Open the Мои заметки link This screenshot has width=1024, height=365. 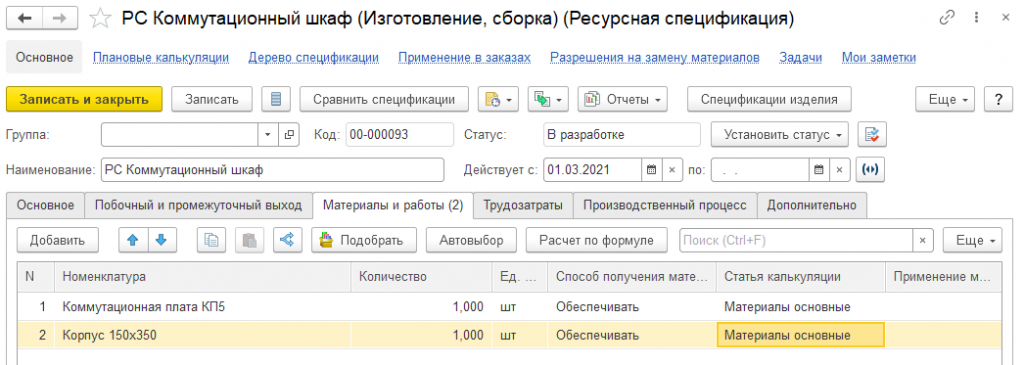pos(878,57)
